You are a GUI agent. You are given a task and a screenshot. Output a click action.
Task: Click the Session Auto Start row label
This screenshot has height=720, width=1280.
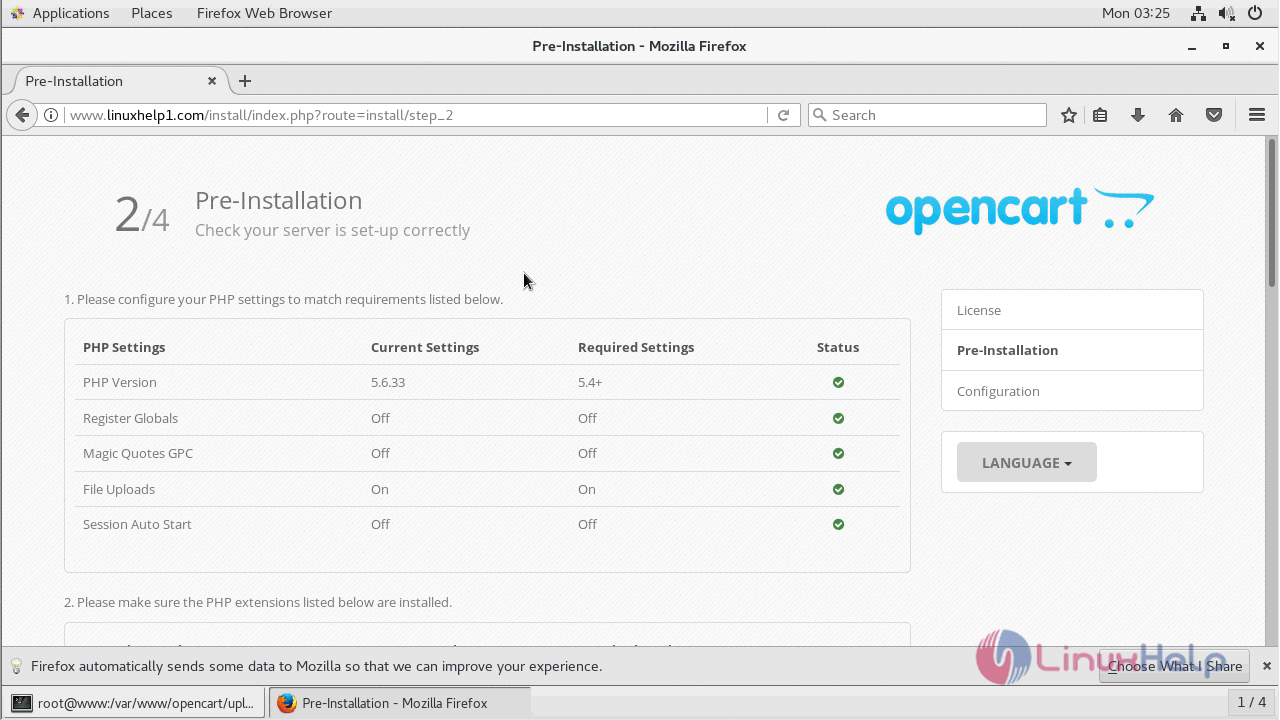137,524
